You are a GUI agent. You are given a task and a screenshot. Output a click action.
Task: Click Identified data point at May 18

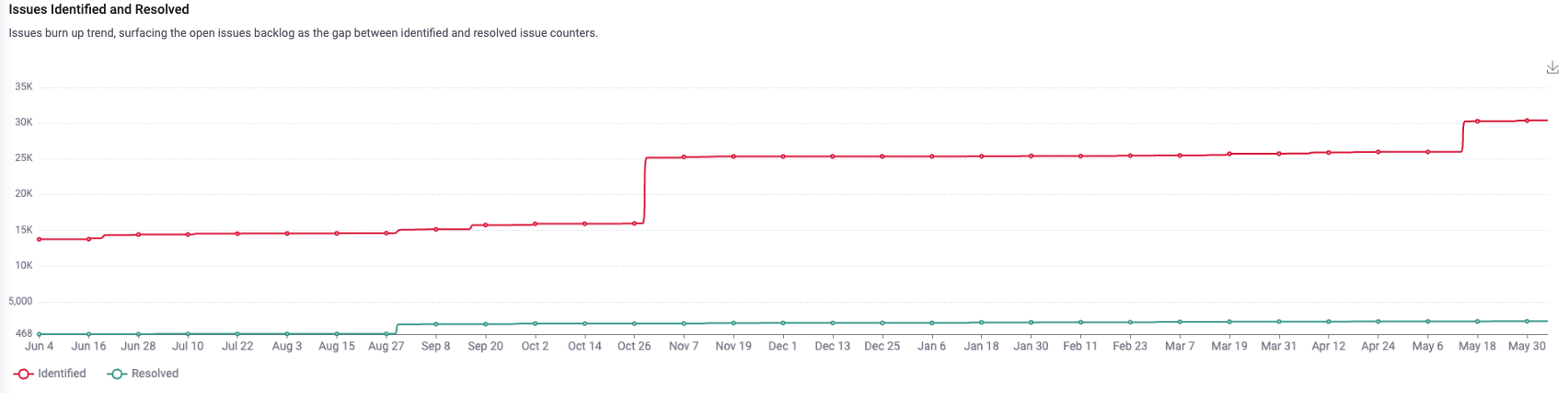(x=1477, y=121)
